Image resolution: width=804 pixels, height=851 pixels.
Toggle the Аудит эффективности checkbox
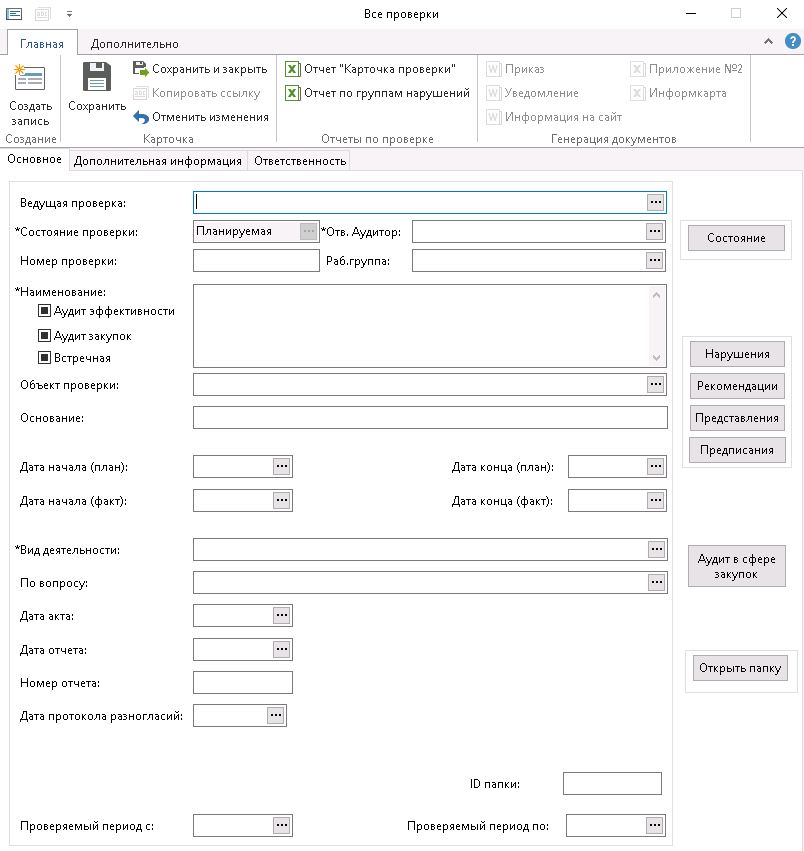pyautogui.click(x=45, y=310)
